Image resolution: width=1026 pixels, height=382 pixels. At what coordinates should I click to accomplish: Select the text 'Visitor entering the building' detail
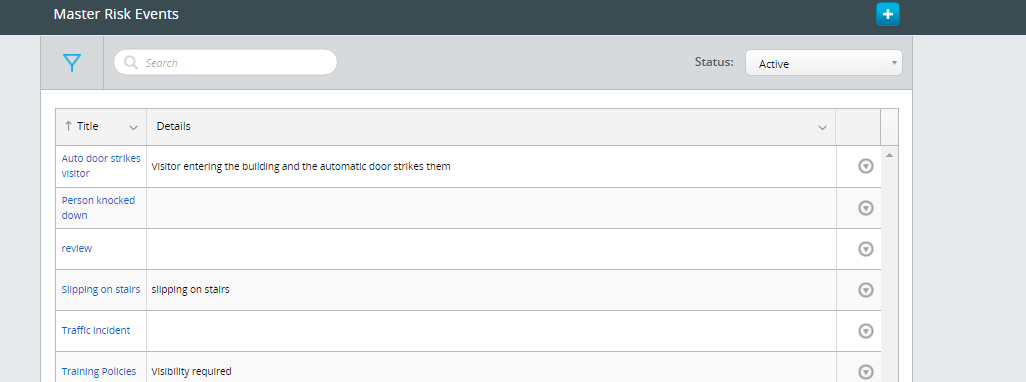click(301, 166)
